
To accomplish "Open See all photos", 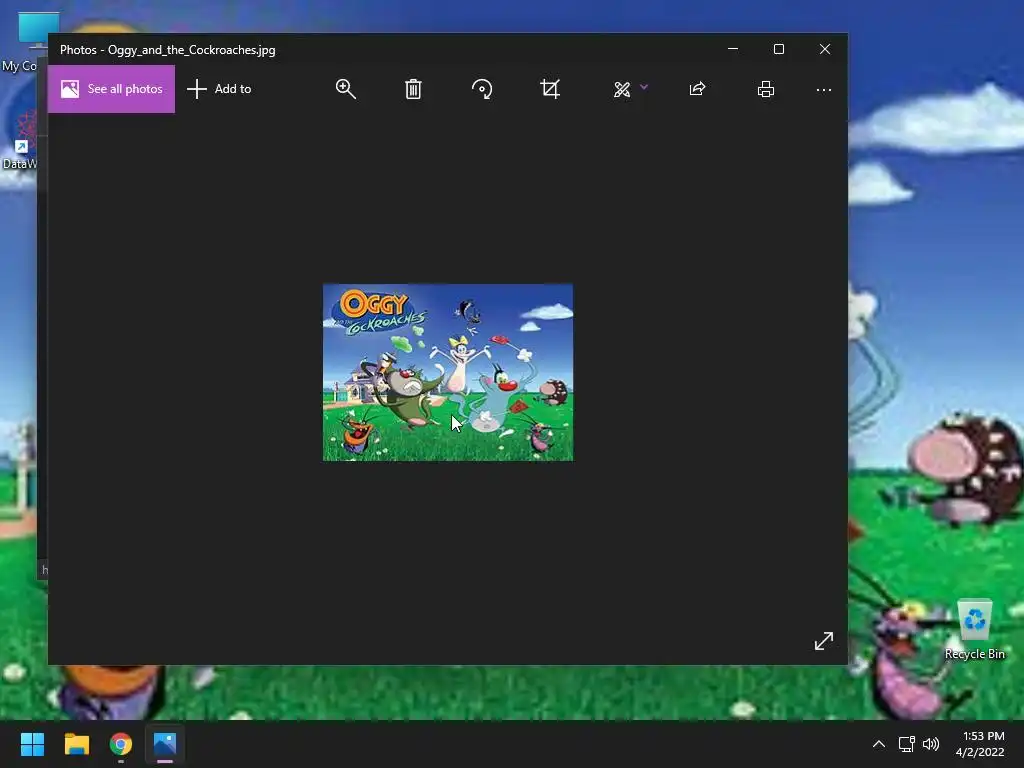I will pyautogui.click(x=112, y=89).
